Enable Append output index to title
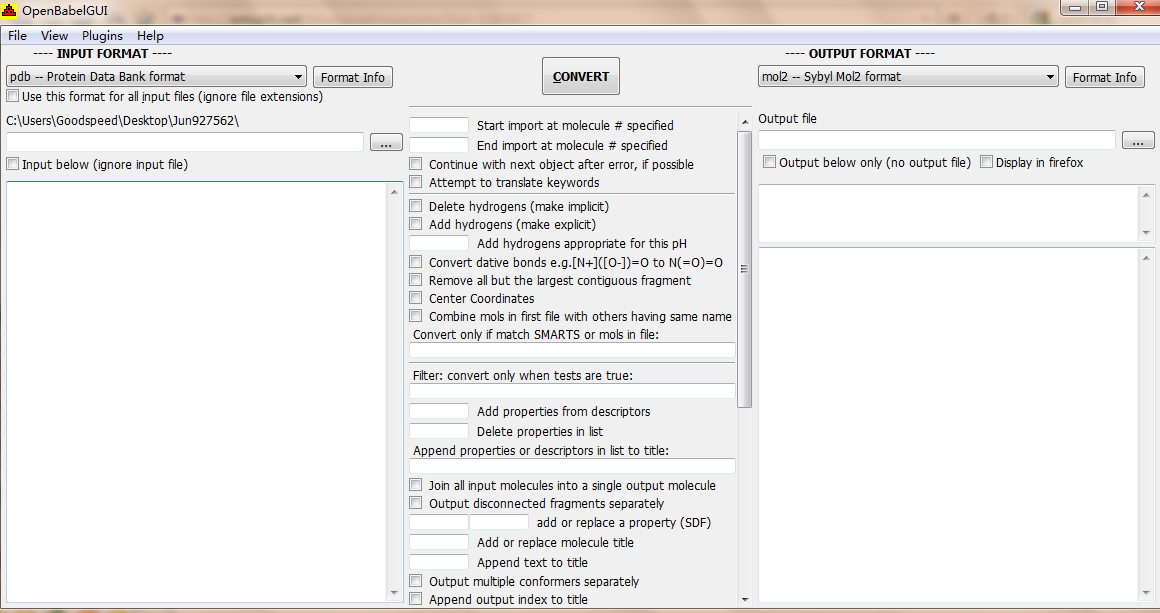1160x613 pixels. click(416, 599)
